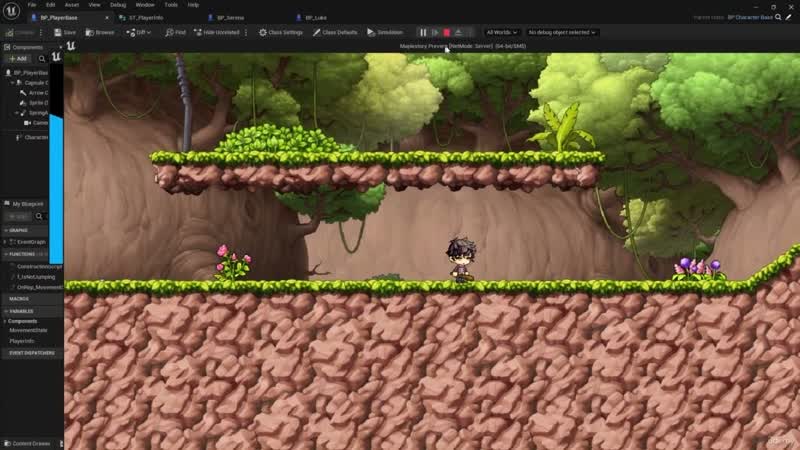Open the BP Character Base parent class link
800x450 pixels.
pyautogui.click(x=750, y=17)
